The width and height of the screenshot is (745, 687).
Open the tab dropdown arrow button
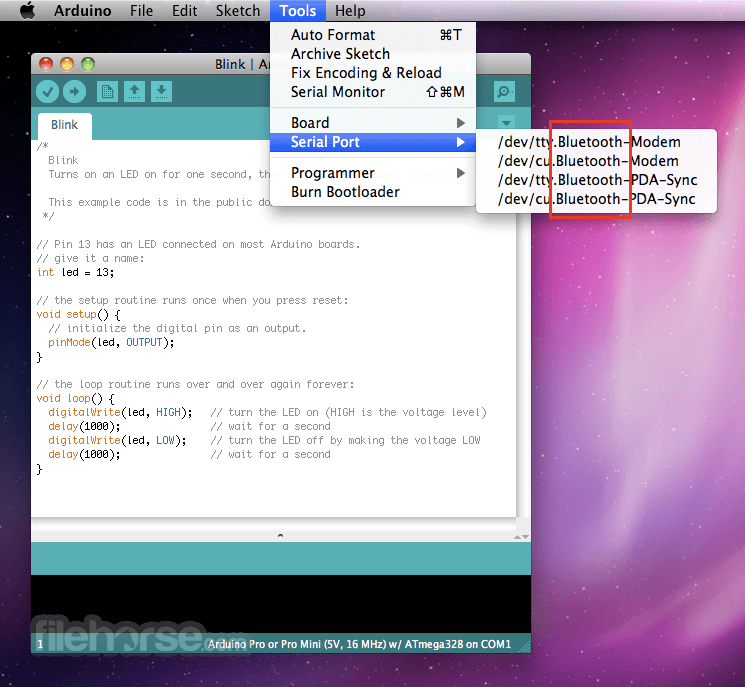506,123
